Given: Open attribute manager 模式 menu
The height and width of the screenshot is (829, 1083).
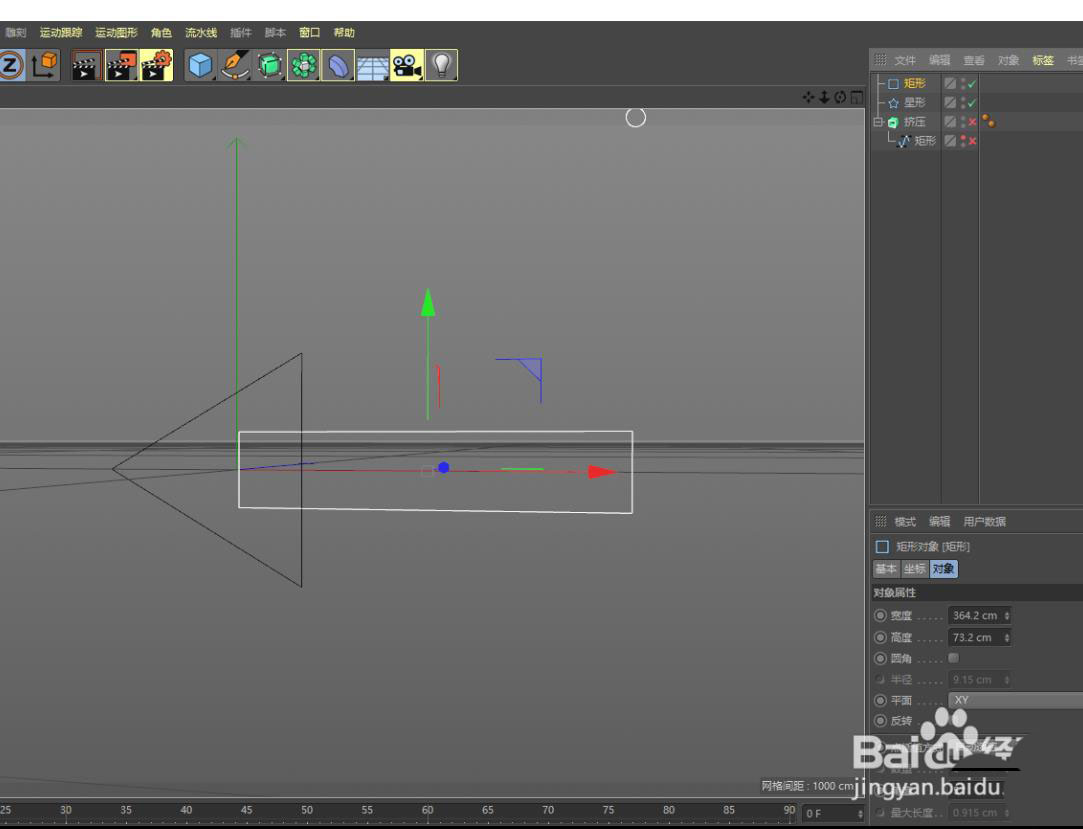Looking at the screenshot, I should (905, 522).
